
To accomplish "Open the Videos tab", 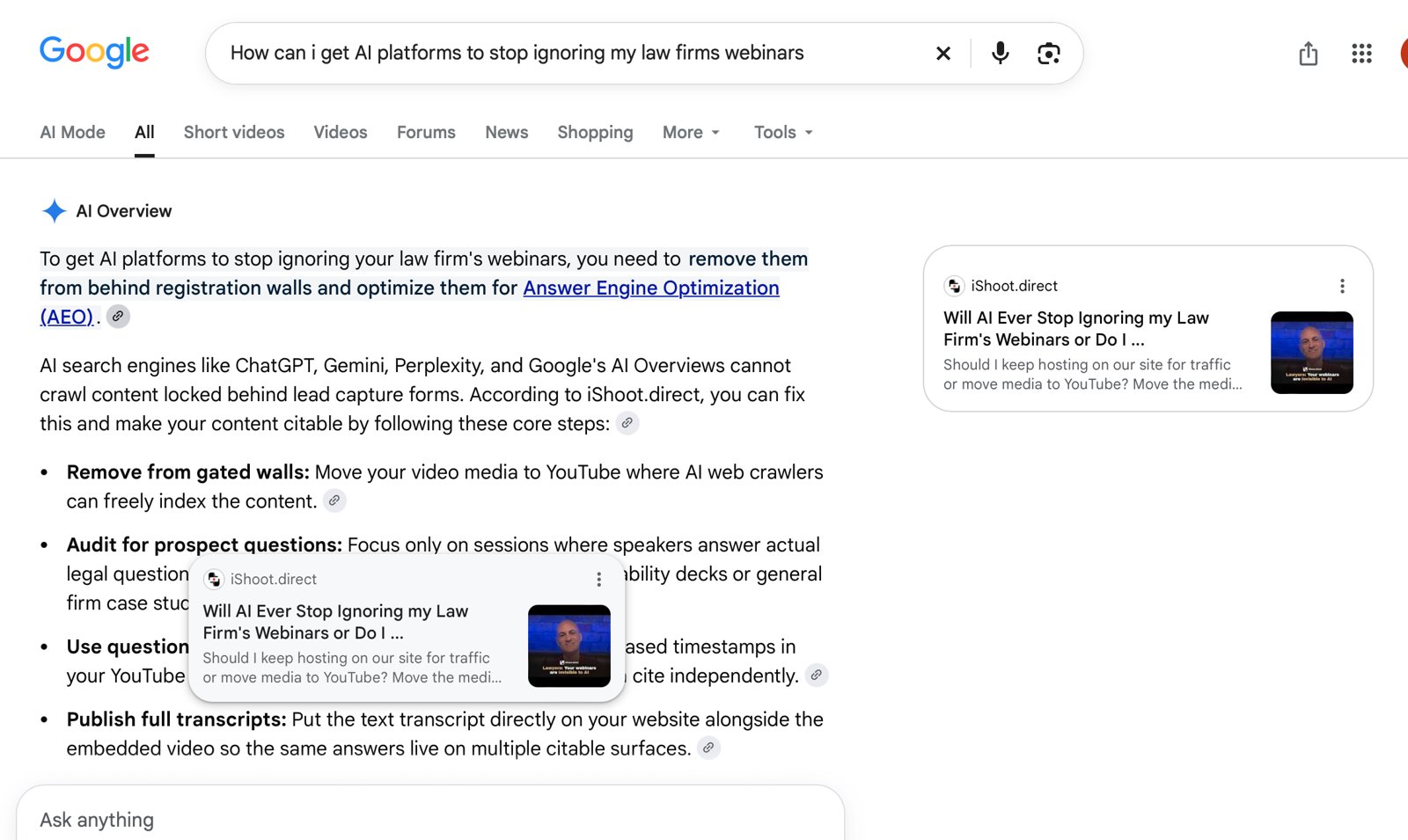I will 341,132.
